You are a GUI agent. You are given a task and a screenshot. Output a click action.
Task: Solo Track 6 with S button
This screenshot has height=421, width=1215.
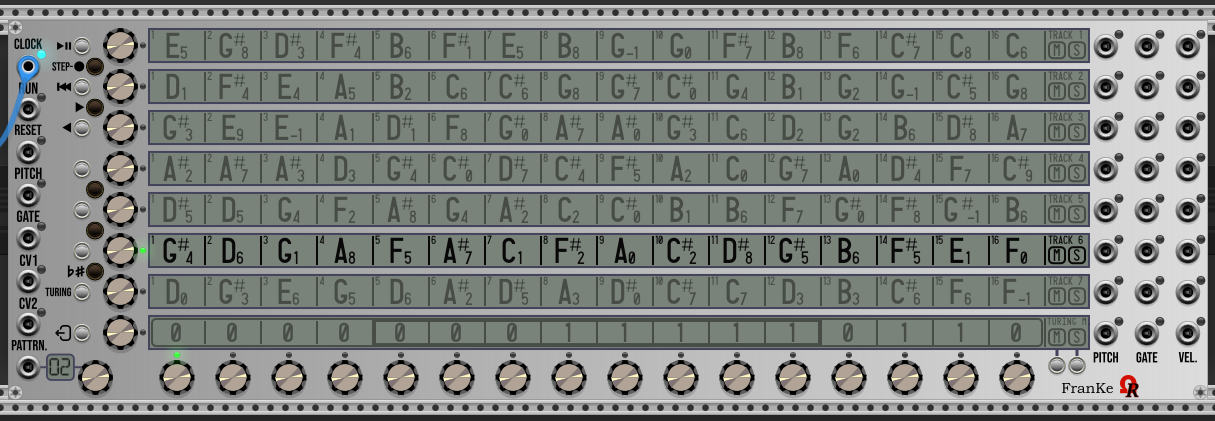tap(1076, 256)
